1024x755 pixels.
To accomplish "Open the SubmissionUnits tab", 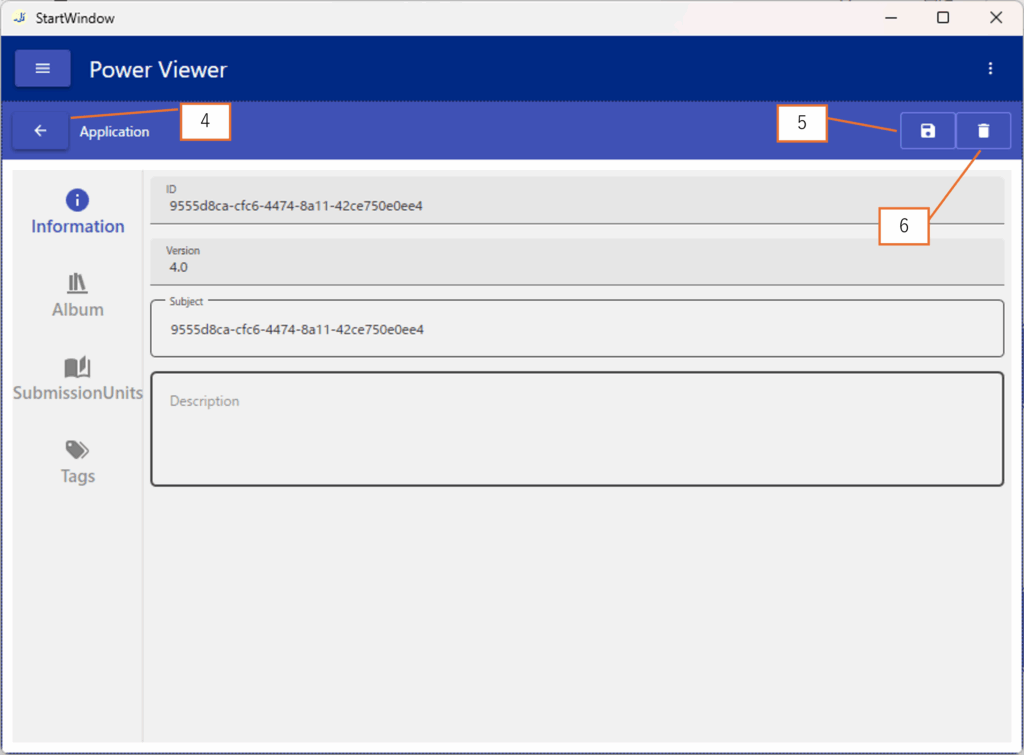I will pyautogui.click(x=77, y=378).
